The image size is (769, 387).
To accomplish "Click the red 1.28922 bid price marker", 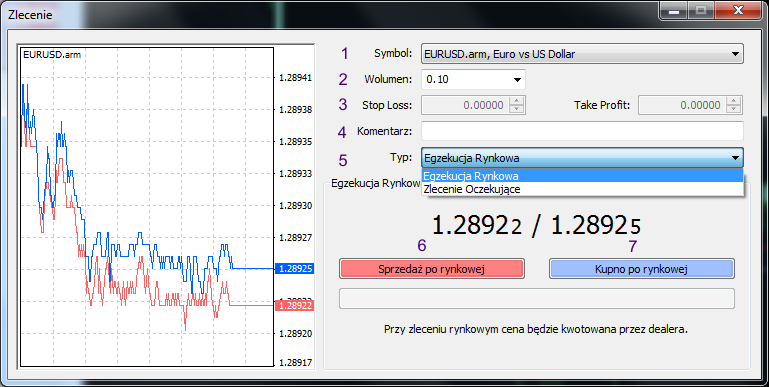I will [x=293, y=306].
